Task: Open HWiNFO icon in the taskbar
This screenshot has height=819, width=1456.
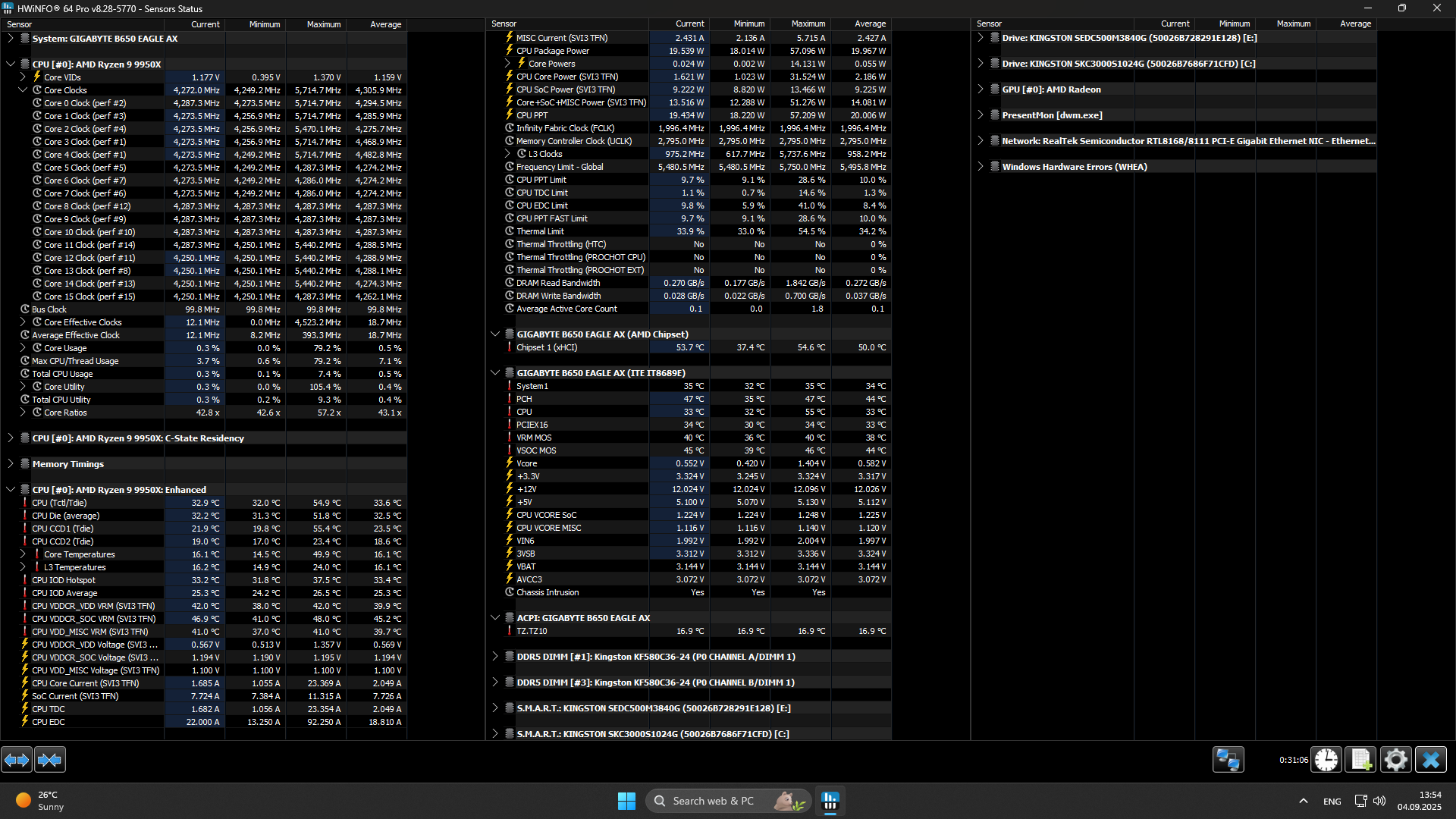Action: click(830, 801)
